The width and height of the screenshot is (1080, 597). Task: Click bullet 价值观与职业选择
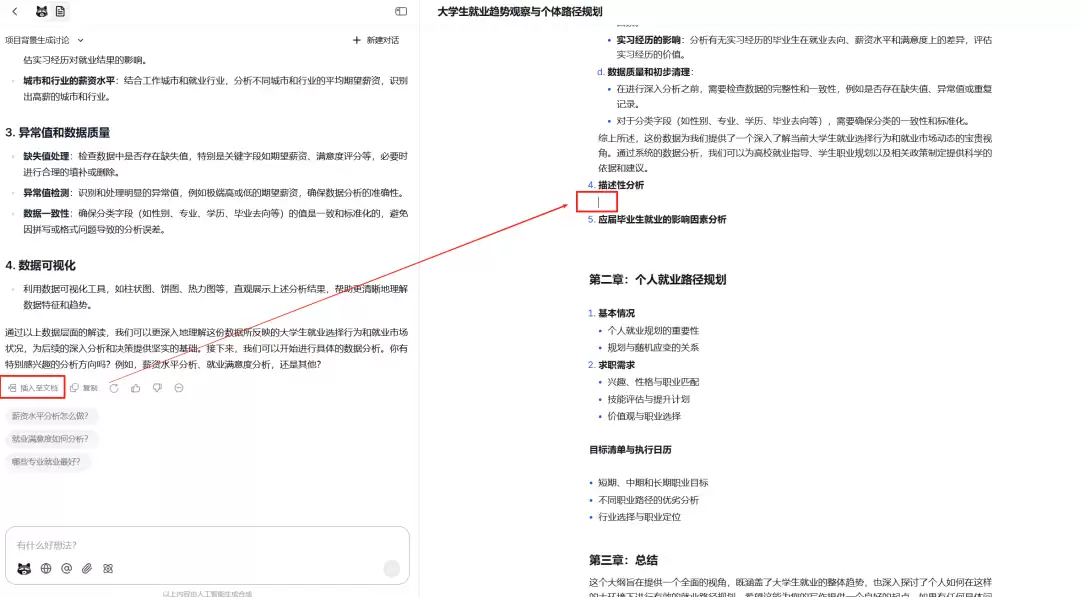[644, 417]
